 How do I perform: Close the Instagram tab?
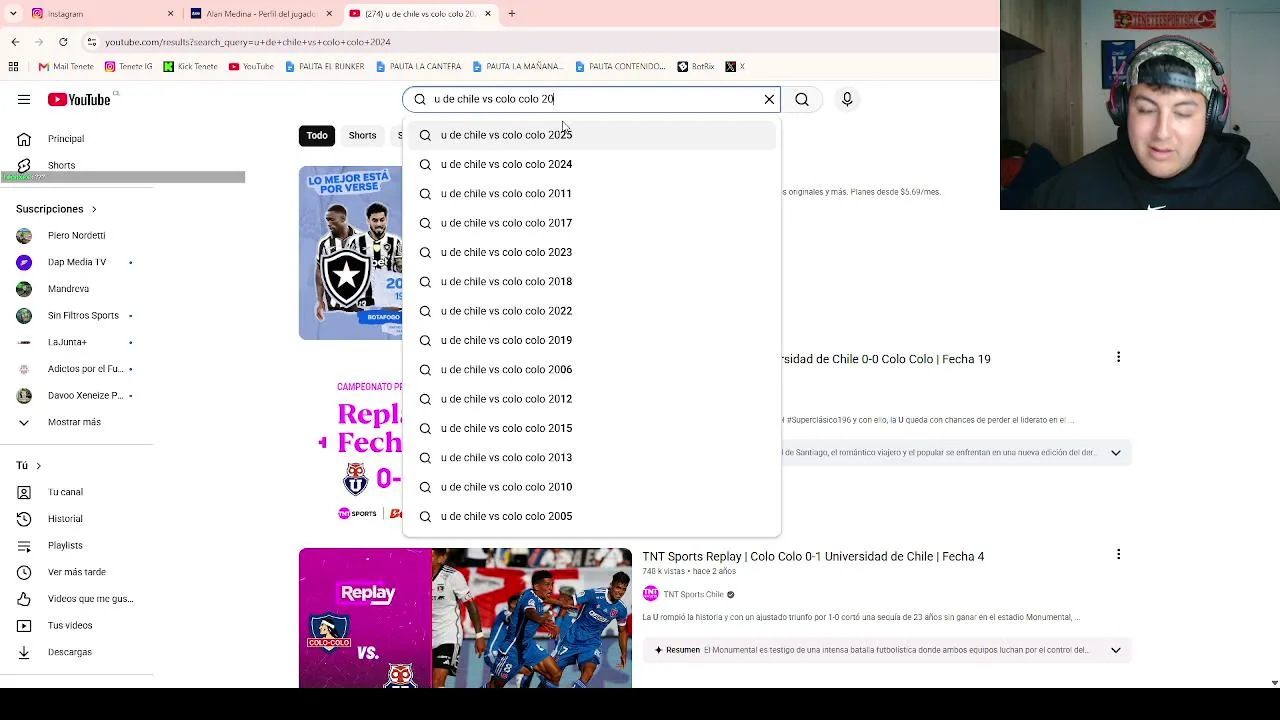[170, 14]
